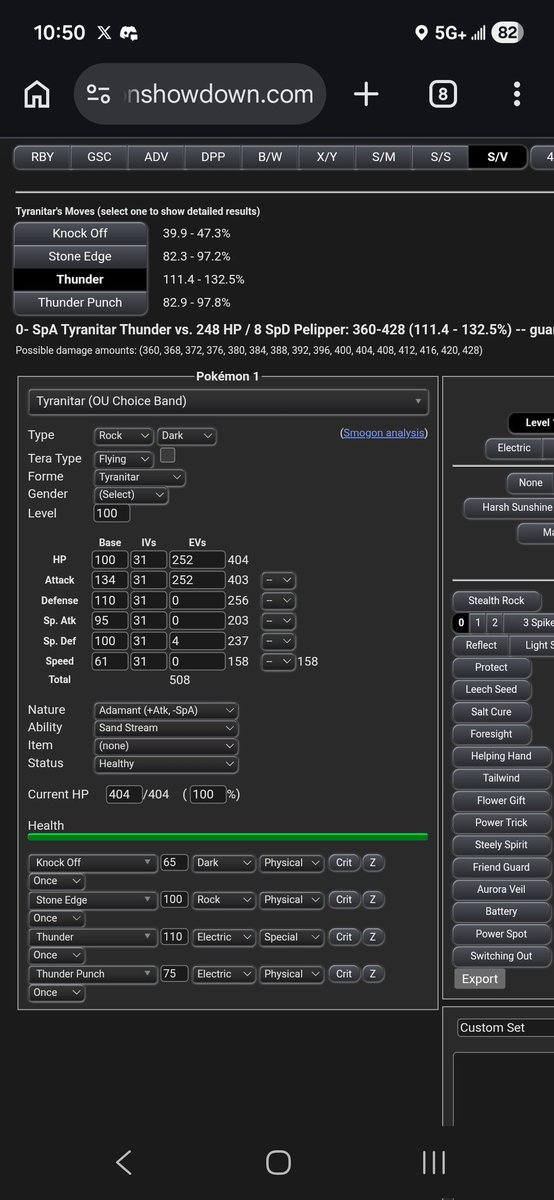Edit the Current HP 404 field

pos(125,794)
